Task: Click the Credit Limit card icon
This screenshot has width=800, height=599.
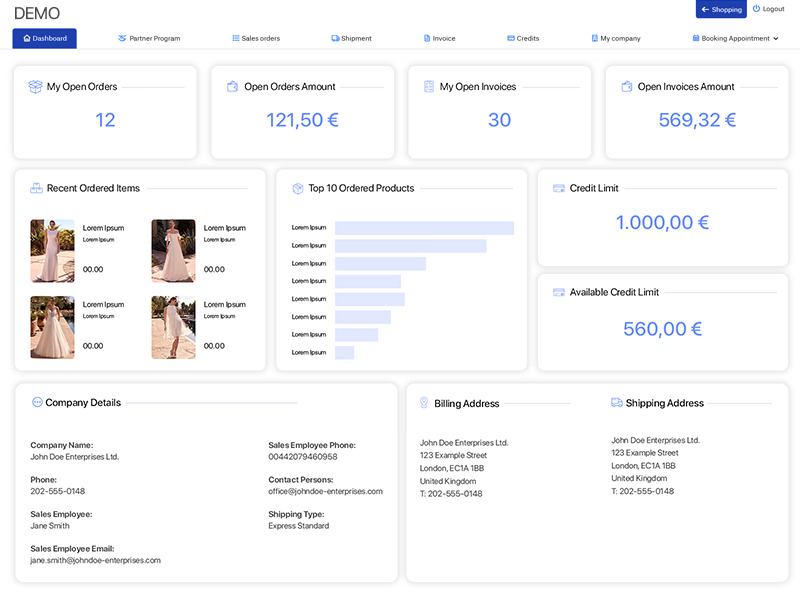Action: pos(559,188)
